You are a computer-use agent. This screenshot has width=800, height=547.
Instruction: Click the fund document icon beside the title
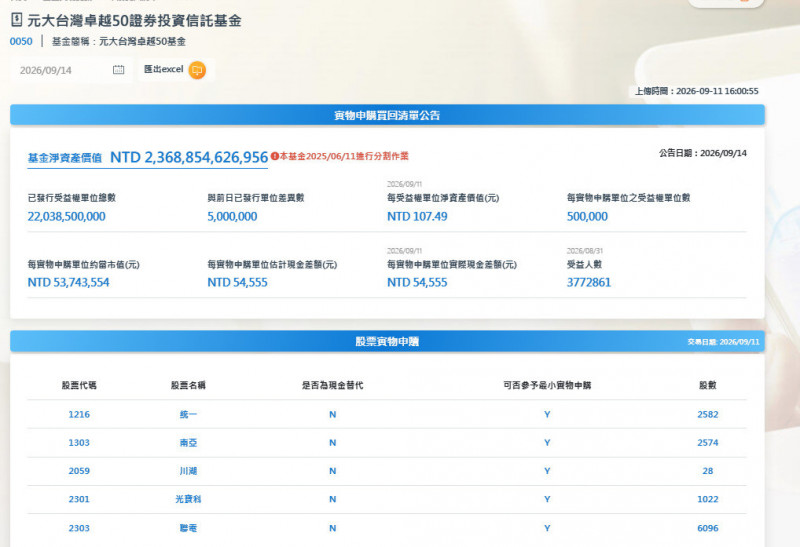pyautogui.click(x=17, y=20)
